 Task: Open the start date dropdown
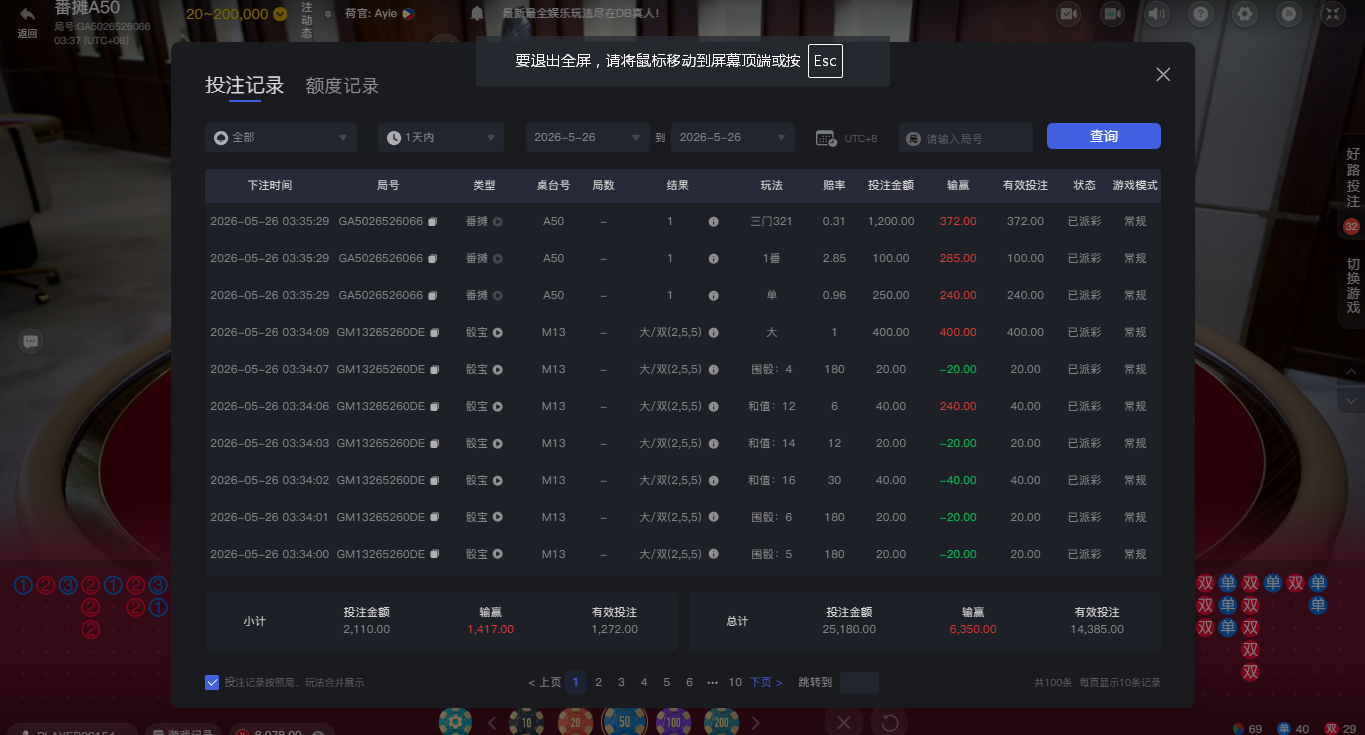[588, 137]
